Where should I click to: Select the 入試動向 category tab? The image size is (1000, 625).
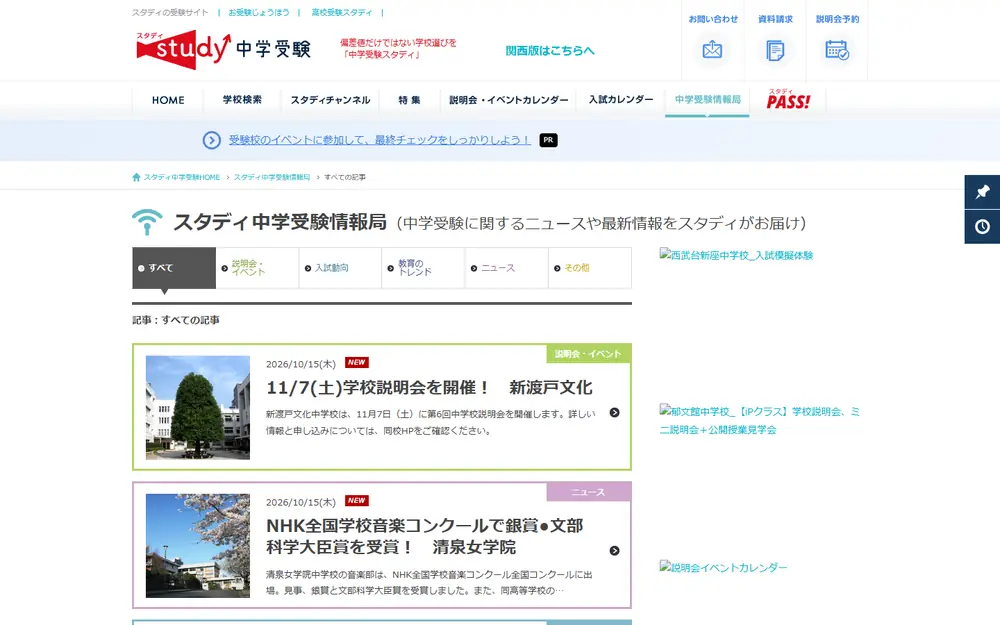coord(341,268)
